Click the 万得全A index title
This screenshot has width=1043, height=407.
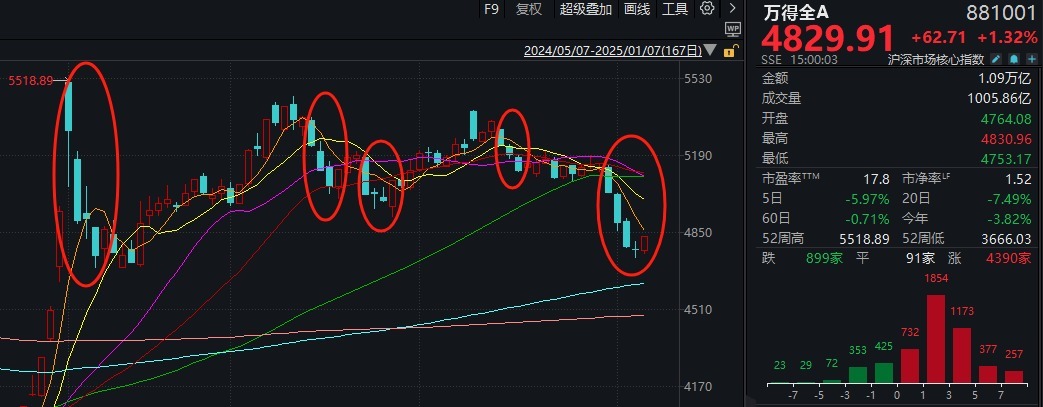[796, 11]
